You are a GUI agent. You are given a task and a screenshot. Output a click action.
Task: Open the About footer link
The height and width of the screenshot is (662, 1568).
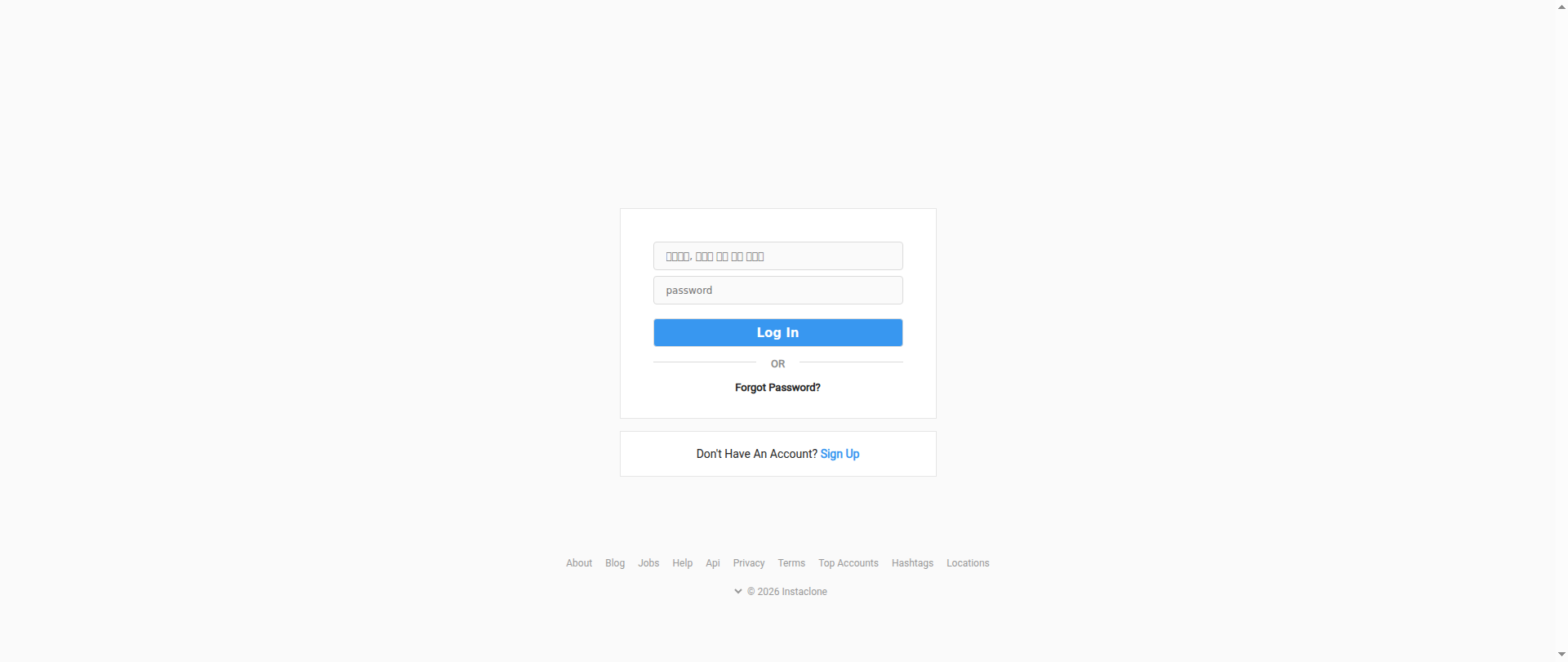579,563
